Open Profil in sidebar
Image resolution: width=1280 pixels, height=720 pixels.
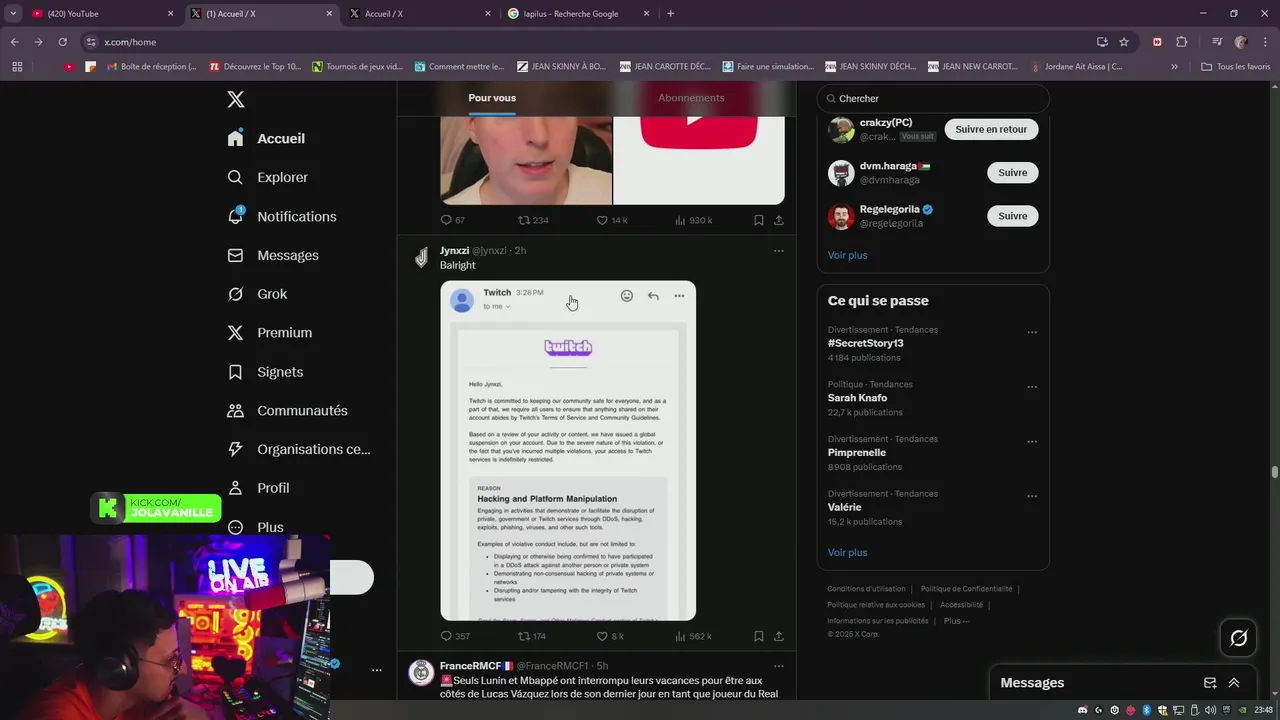click(x=258, y=488)
